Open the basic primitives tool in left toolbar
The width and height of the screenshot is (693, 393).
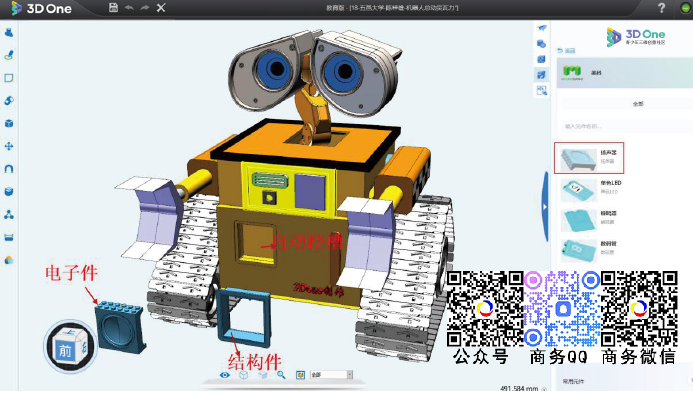[x=9, y=32]
